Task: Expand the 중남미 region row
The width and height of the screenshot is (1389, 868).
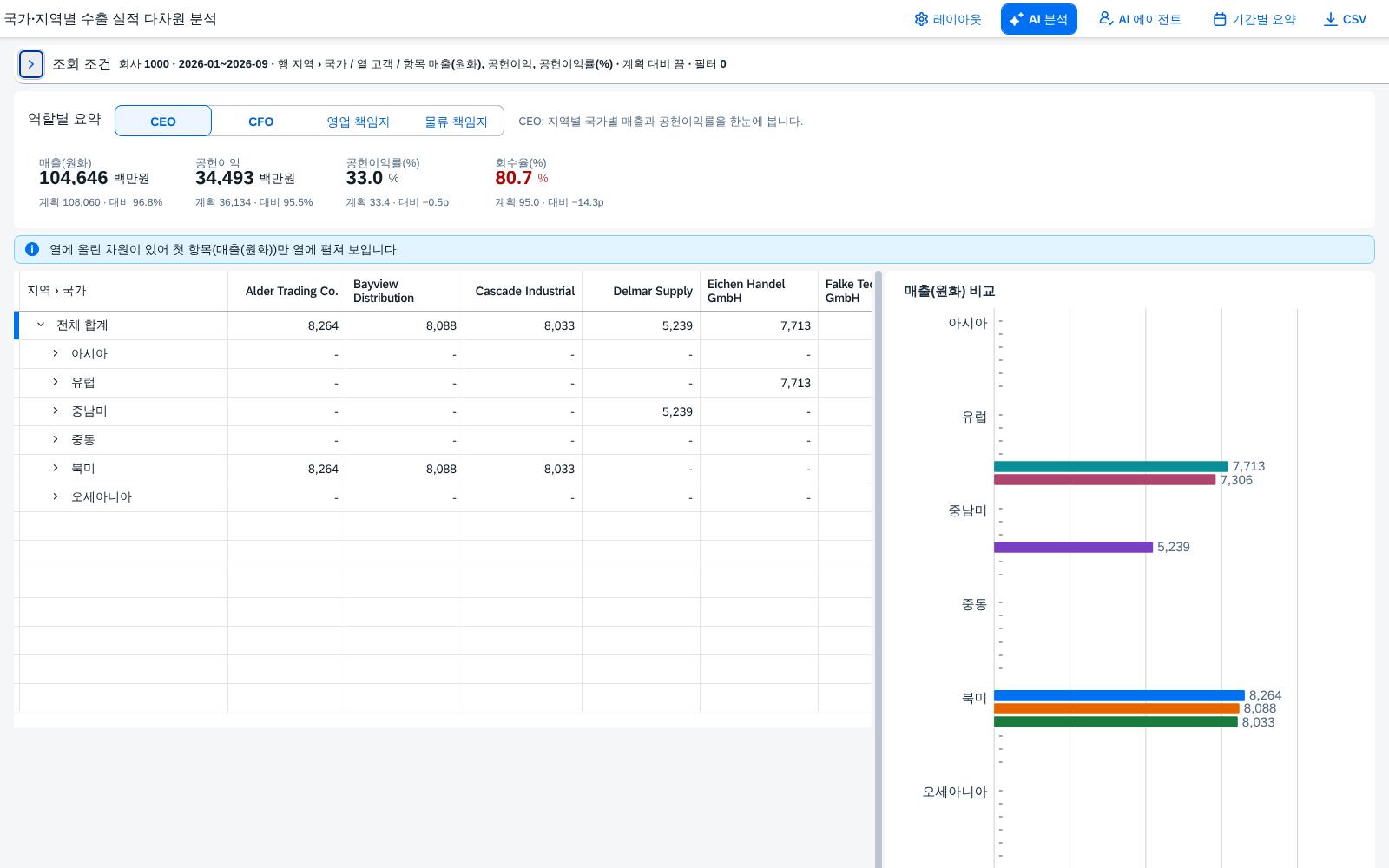Action: coord(56,411)
